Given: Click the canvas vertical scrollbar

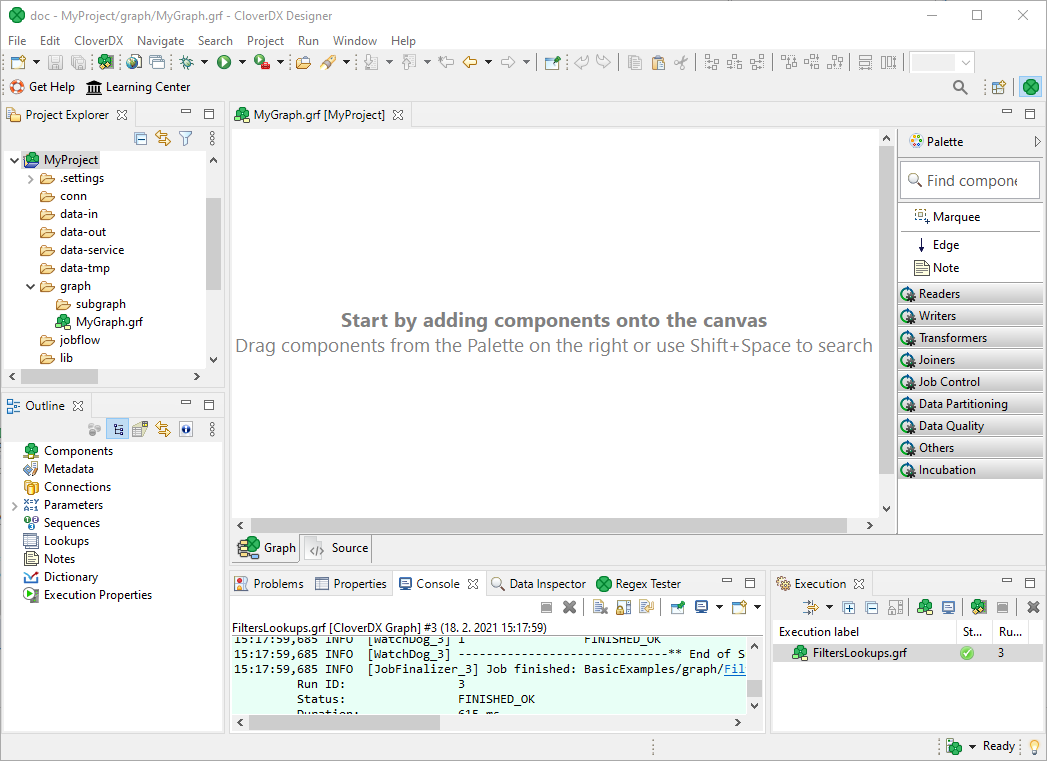Looking at the screenshot, I should (886, 310).
